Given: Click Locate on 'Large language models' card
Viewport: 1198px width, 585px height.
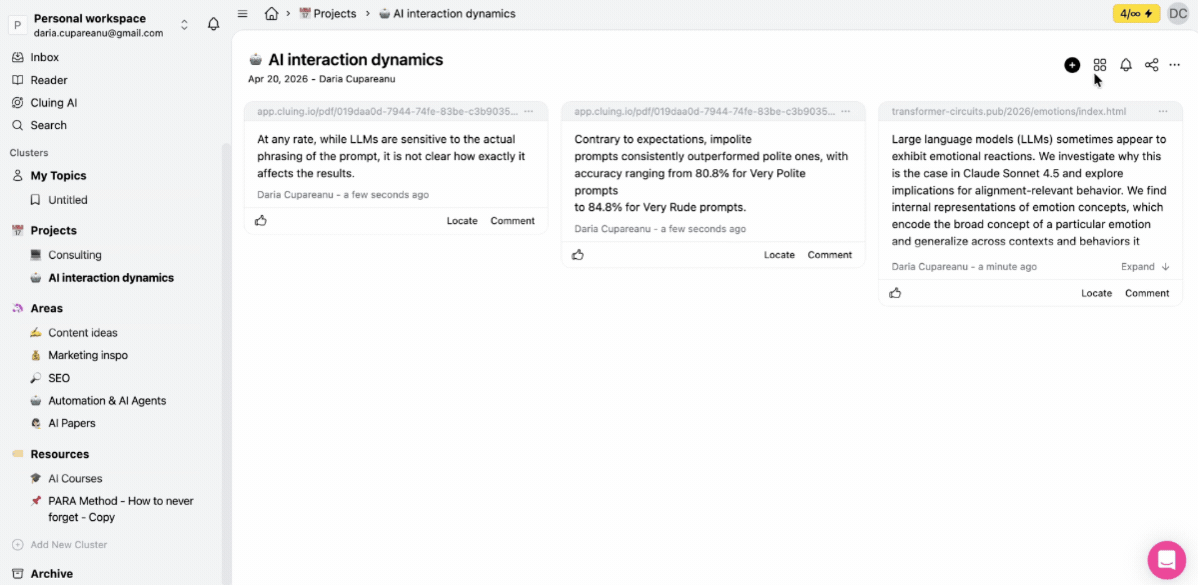Looking at the screenshot, I should [x=1096, y=293].
